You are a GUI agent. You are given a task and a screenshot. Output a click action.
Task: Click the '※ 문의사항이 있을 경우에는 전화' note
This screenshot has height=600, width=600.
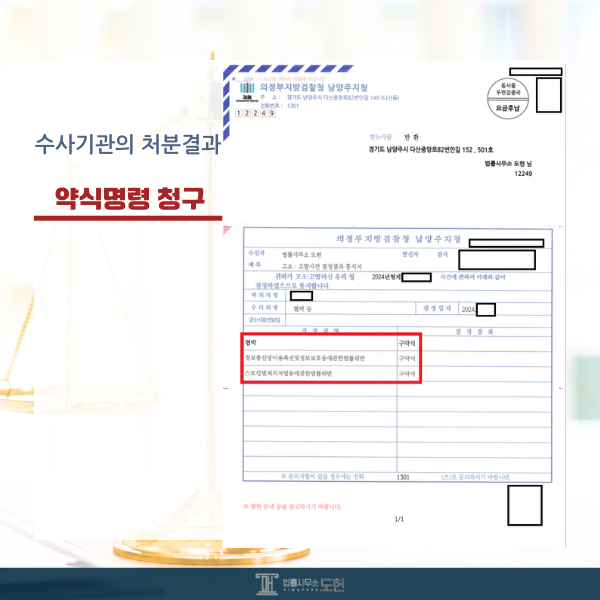point(323,476)
